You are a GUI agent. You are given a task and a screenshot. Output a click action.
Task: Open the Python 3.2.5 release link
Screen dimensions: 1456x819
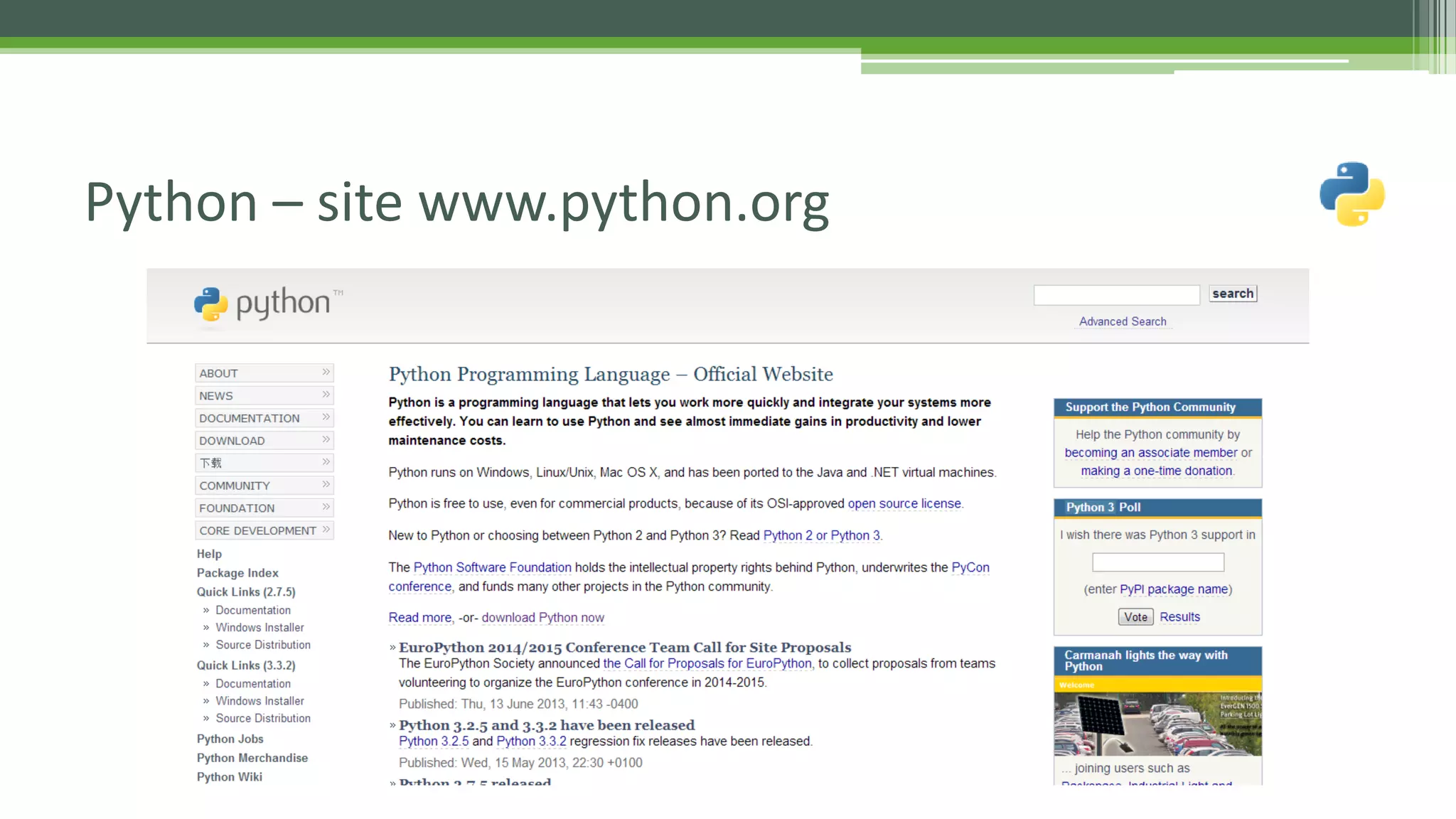click(x=434, y=741)
